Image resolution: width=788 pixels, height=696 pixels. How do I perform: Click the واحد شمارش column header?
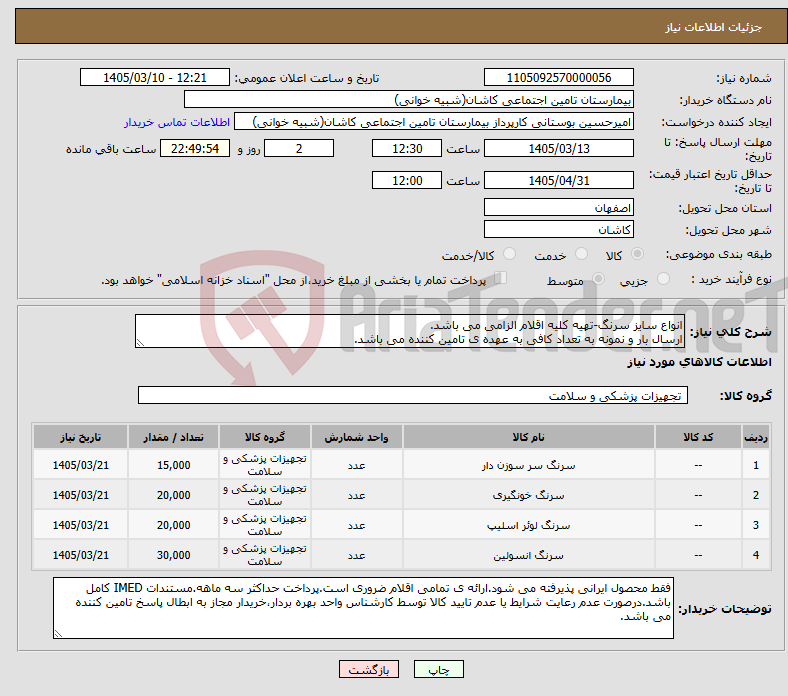356,437
